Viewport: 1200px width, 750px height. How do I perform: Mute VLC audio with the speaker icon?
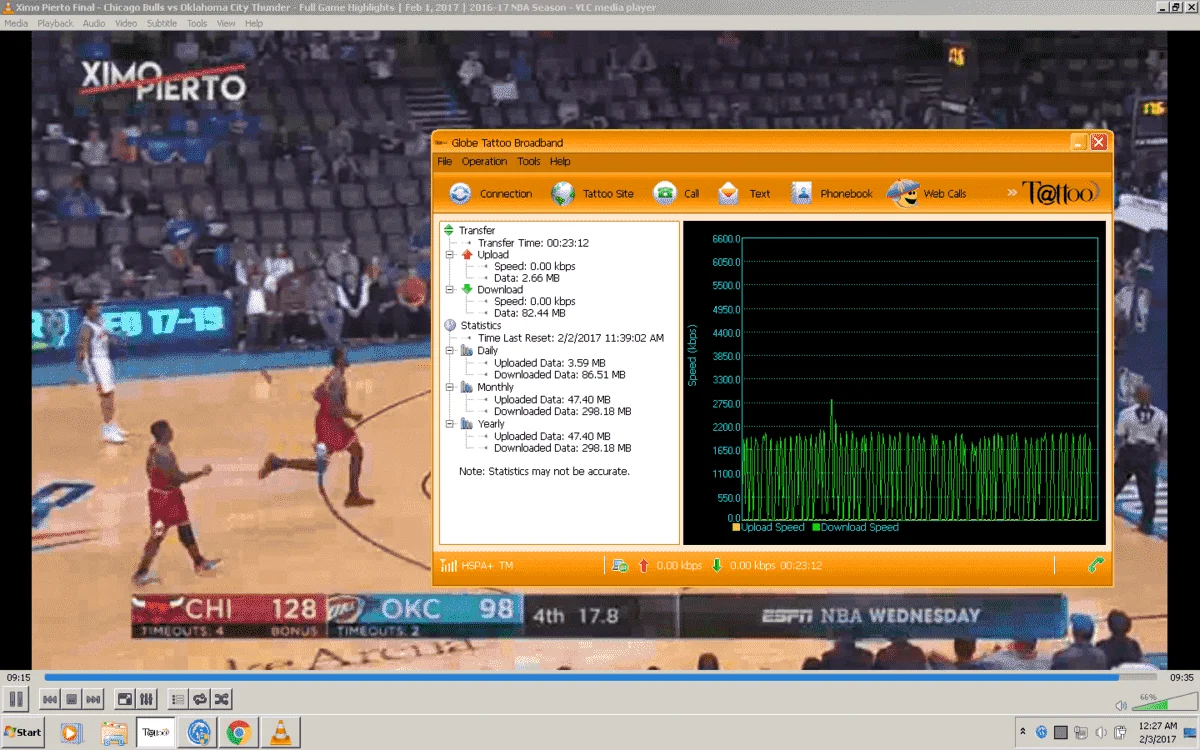[1121, 705]
